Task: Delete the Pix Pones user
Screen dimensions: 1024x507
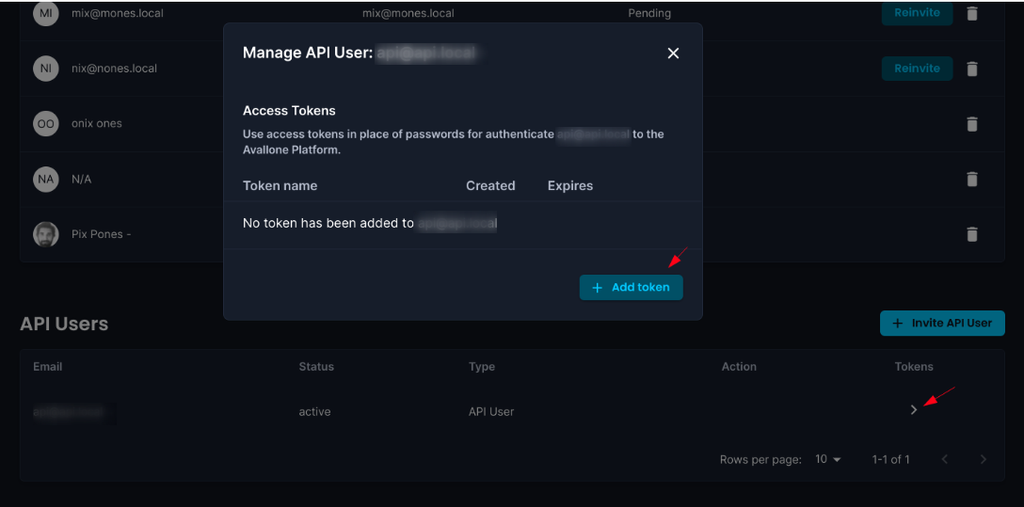Action: point(972,234)
